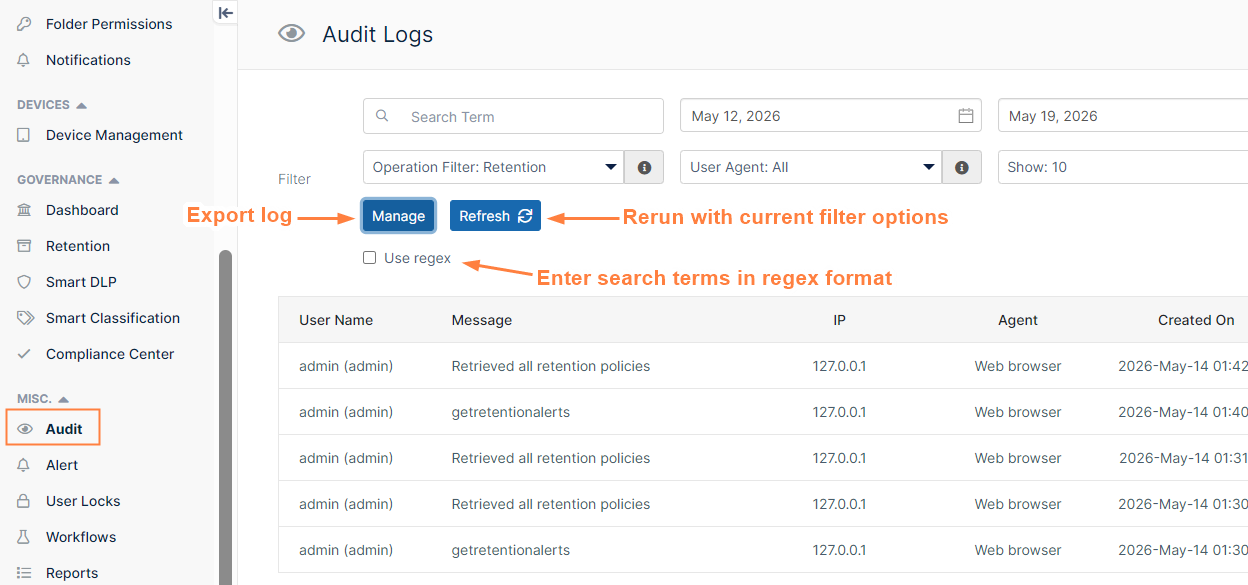Click the Created On column header
The image size is (1248, 585).
[1196, 320]
